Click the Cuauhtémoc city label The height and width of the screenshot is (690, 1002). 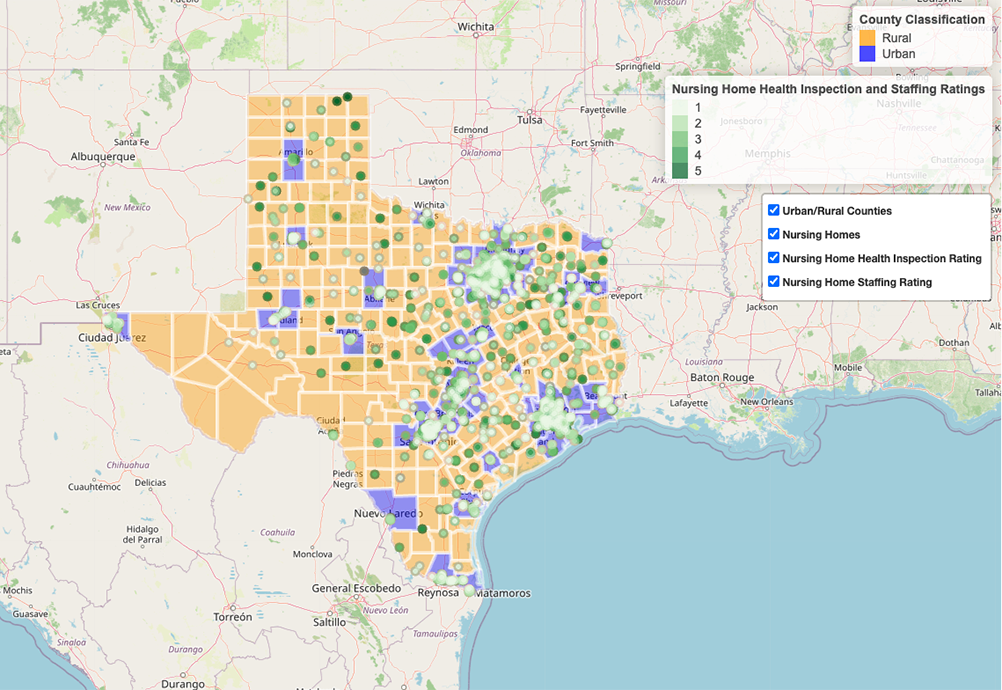point(95,487)
